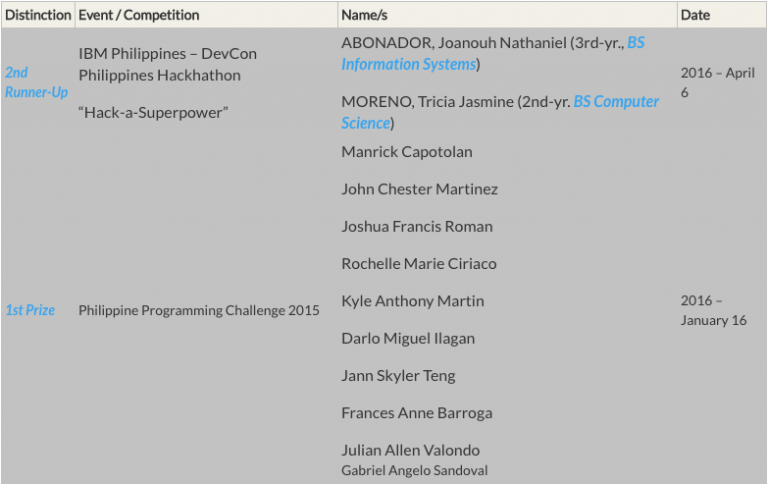
Task: Click the name John Chester Martinez
Action: point(419,189)
